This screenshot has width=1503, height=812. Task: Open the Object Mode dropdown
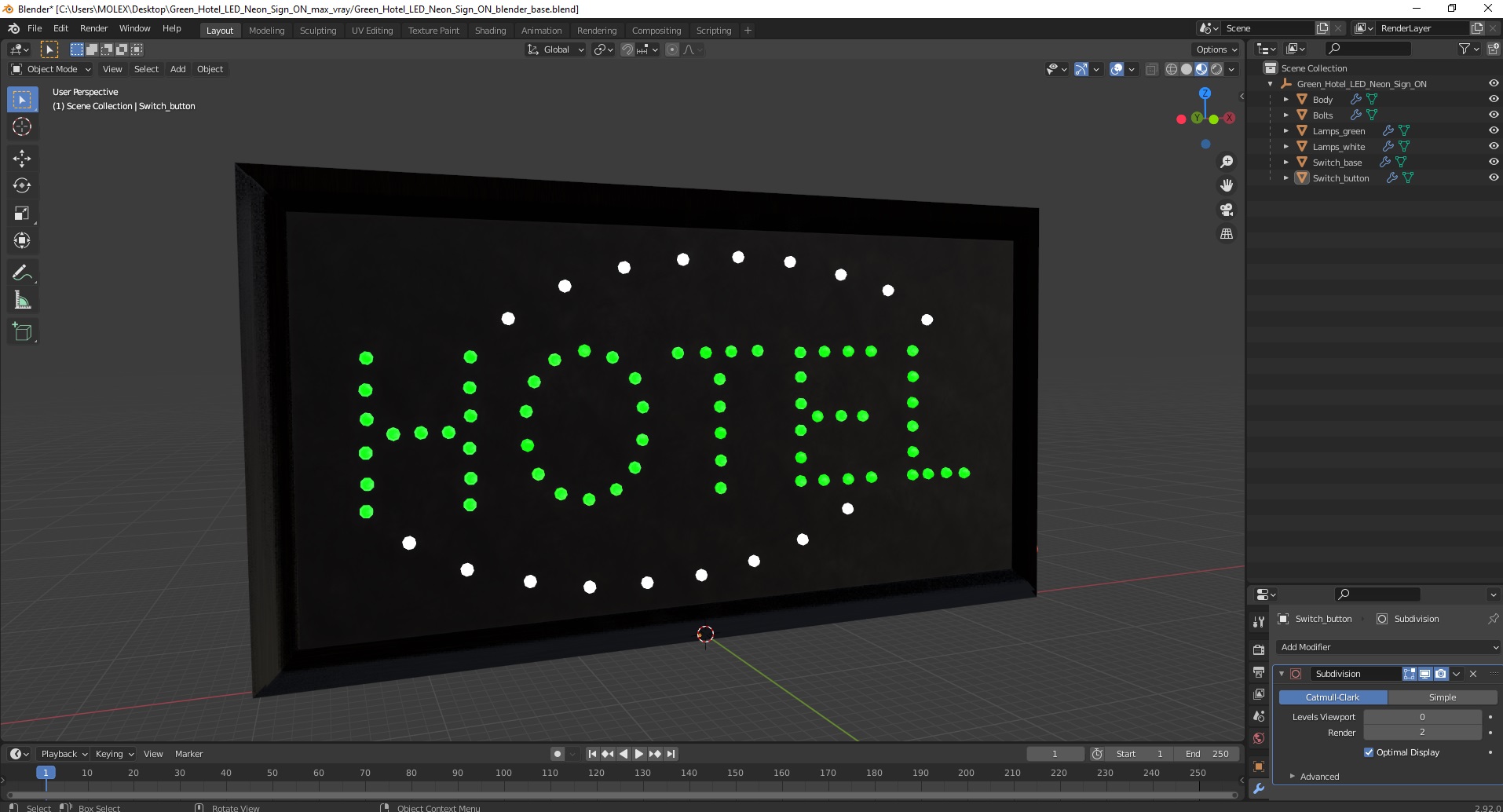51,69
